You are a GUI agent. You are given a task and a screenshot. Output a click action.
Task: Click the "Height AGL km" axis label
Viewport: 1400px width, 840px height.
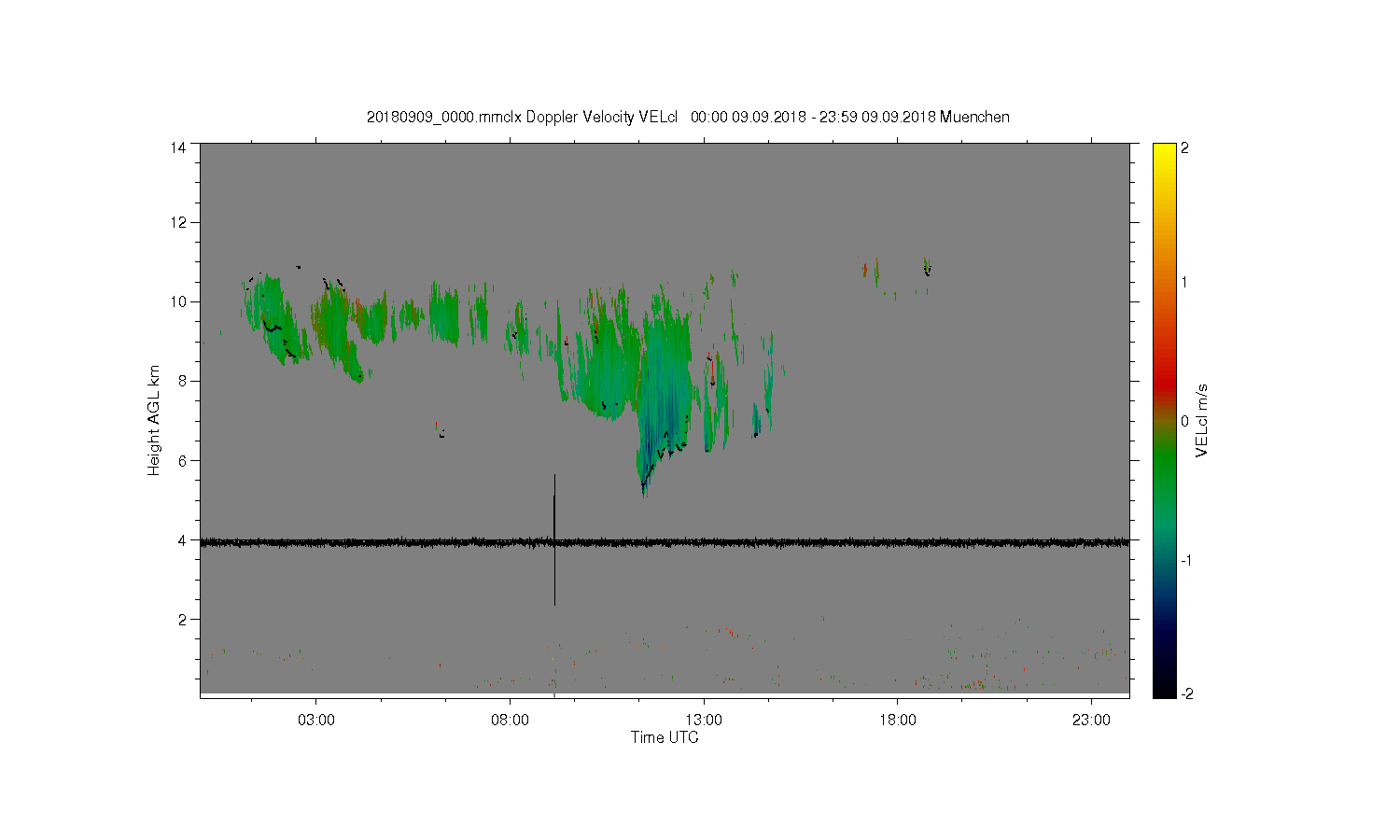point(154,420)
